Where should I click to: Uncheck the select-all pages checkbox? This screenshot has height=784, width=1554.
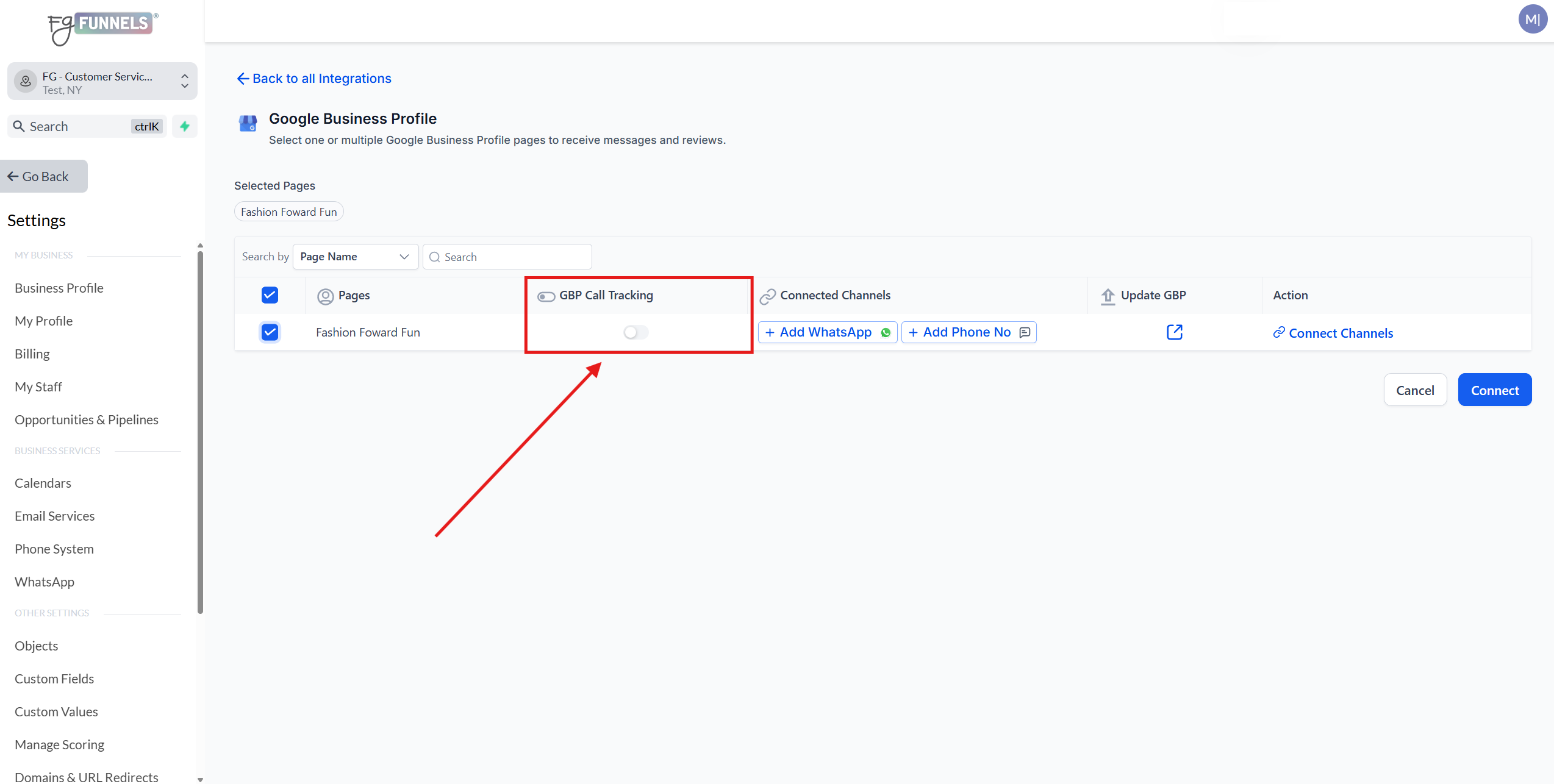click(x=270, y=295)
